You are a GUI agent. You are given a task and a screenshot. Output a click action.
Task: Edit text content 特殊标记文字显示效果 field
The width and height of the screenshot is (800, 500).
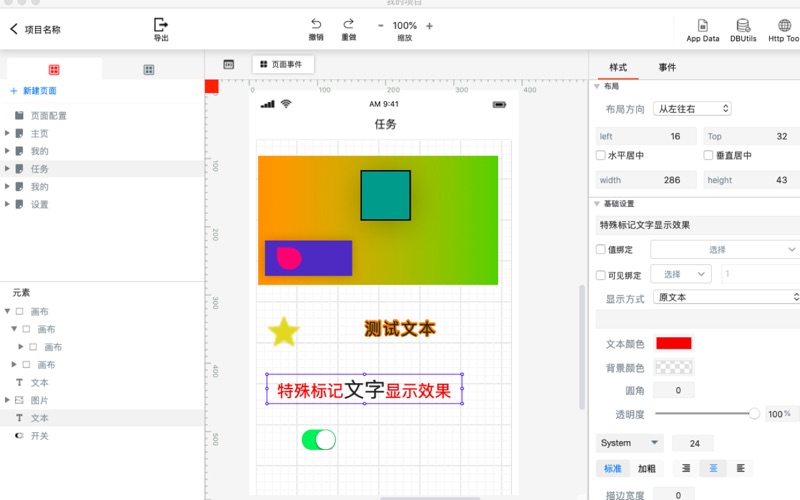(697, 225)
